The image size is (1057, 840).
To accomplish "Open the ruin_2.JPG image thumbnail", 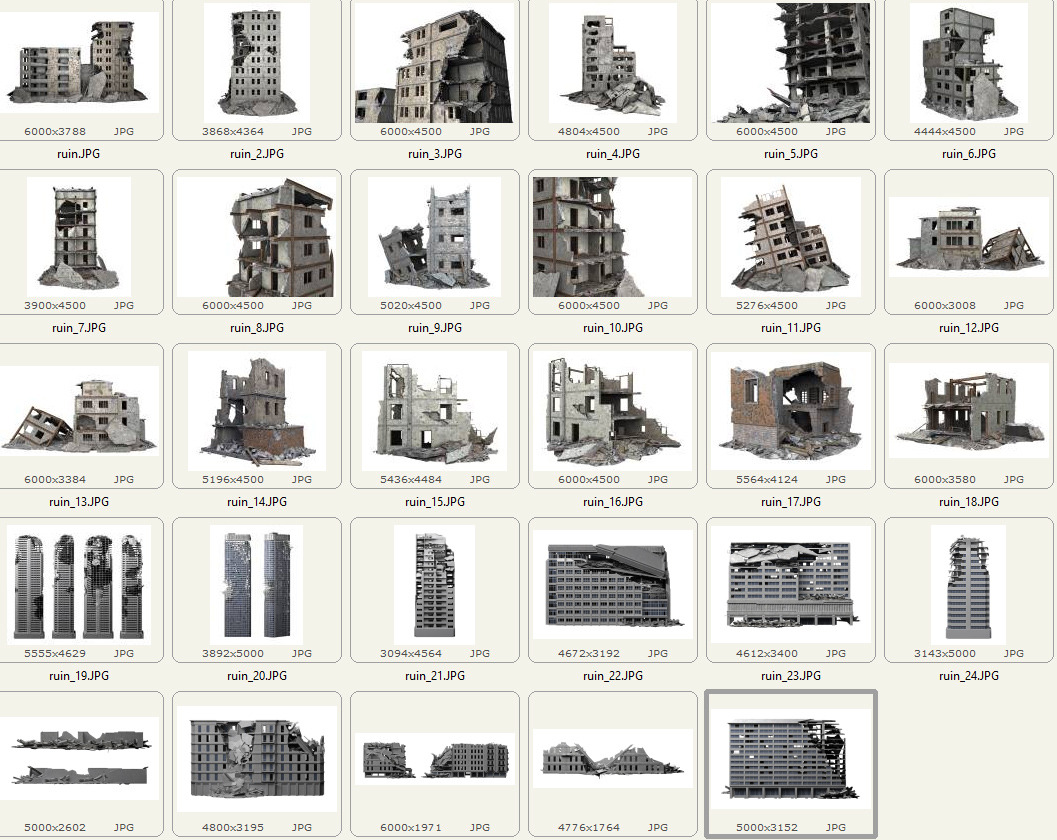I will pos(257,64).
